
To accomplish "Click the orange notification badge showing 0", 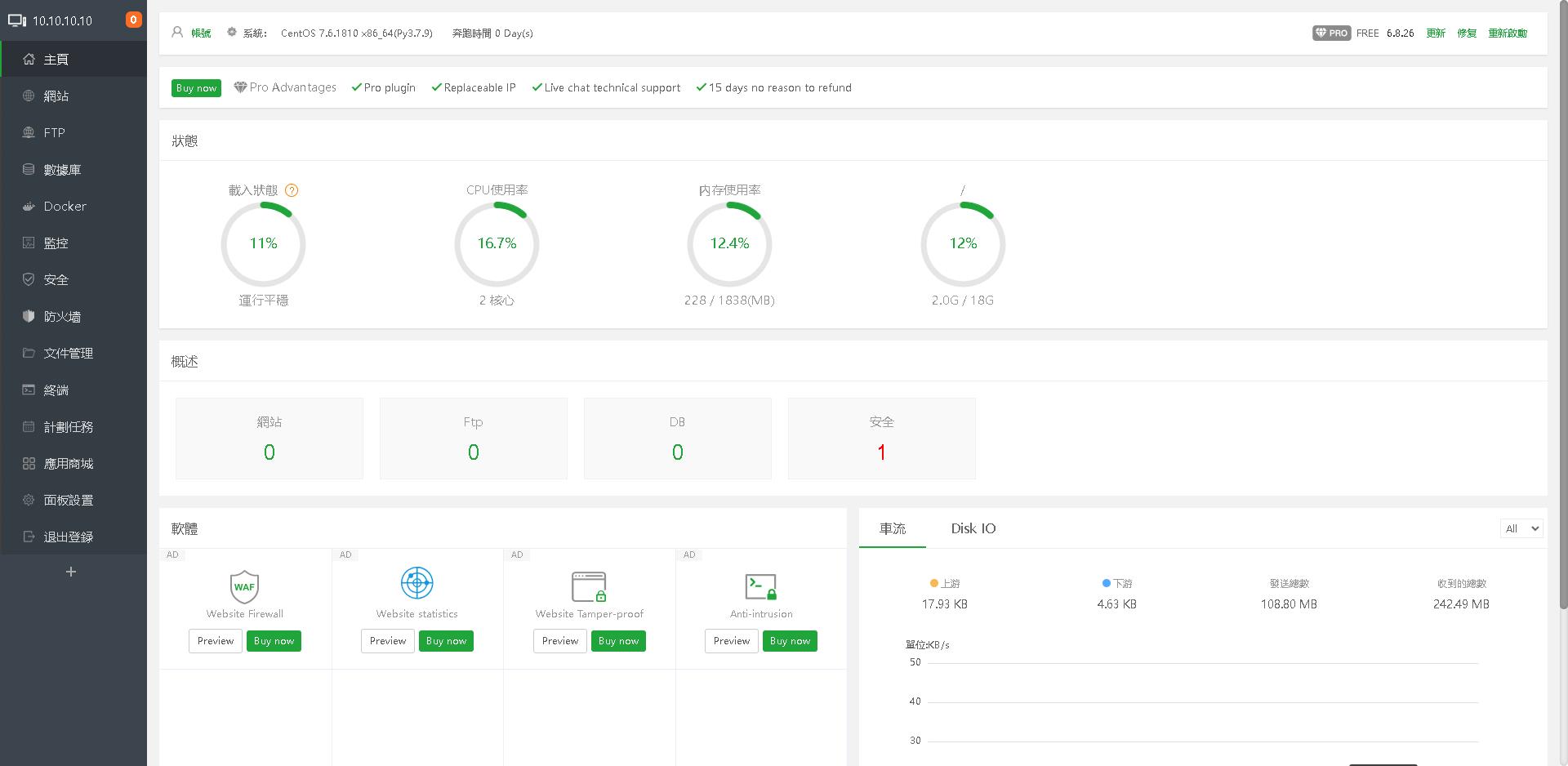I will click(133, 20).
